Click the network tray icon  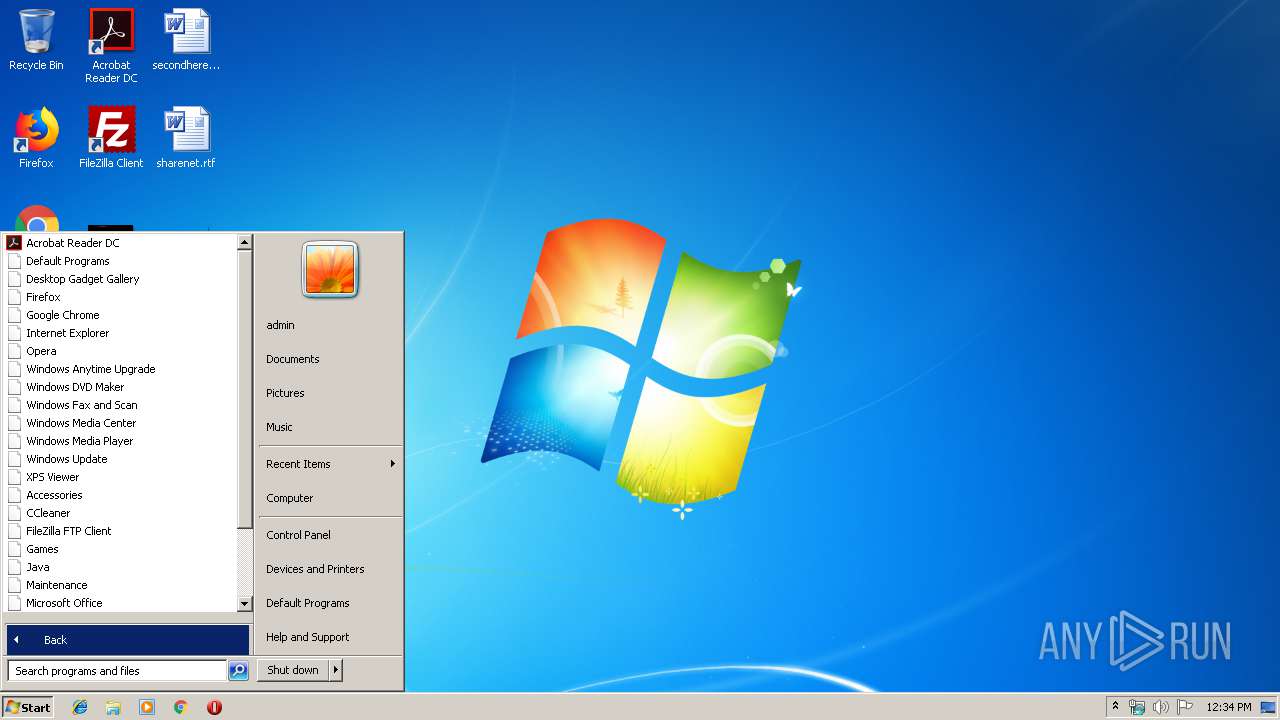pos(1137,707)
